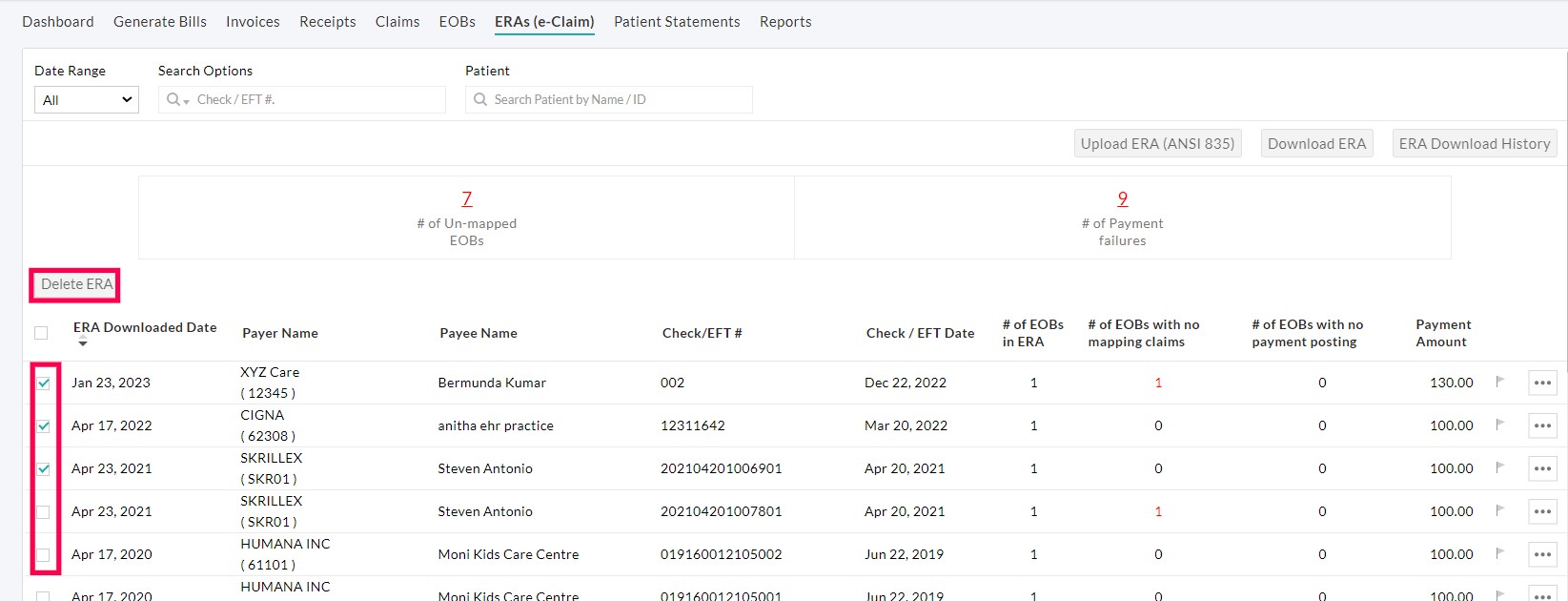Open actions menu for check 202104201007801

(x=1542, y=511)
